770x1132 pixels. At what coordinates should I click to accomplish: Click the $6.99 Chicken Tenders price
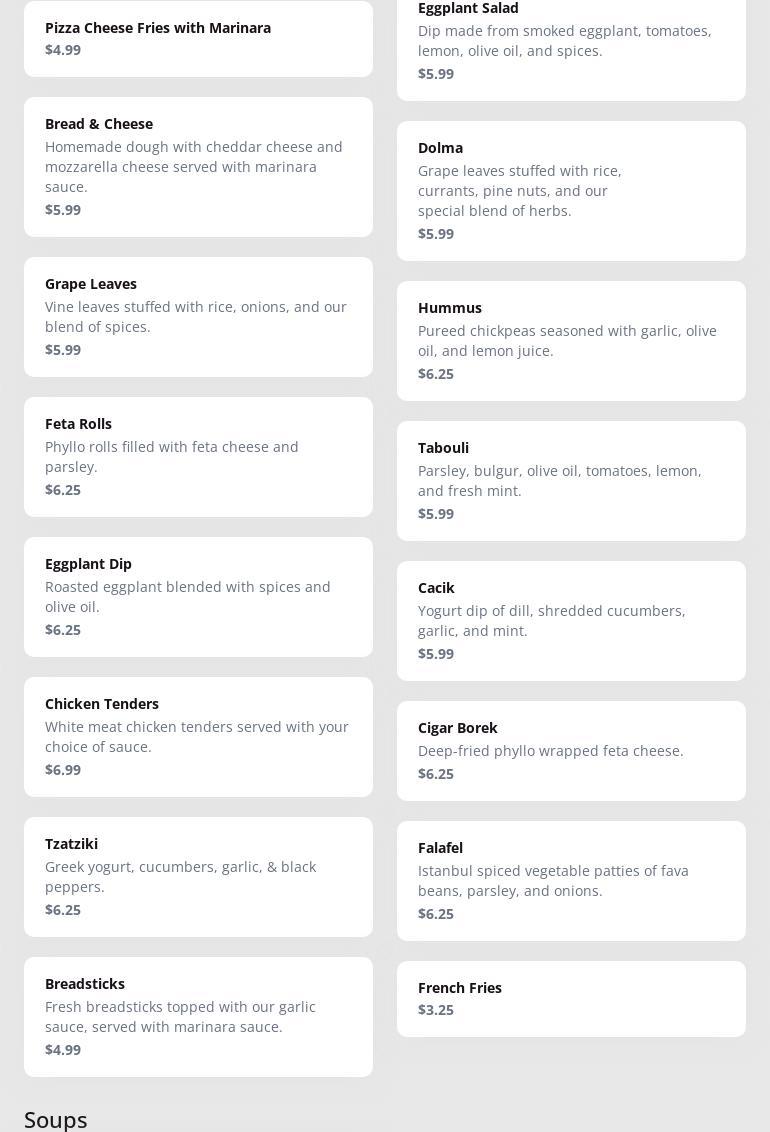63,769
